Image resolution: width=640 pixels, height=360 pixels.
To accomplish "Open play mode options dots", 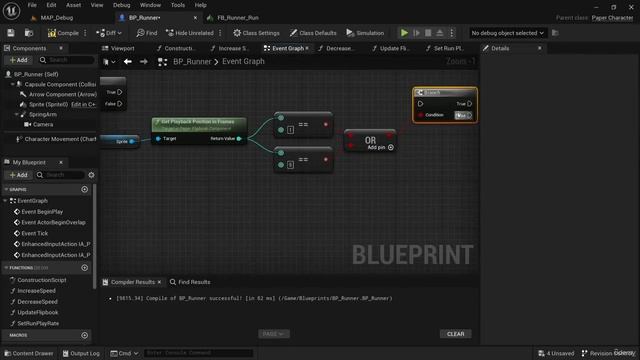I will click(451, 33).
